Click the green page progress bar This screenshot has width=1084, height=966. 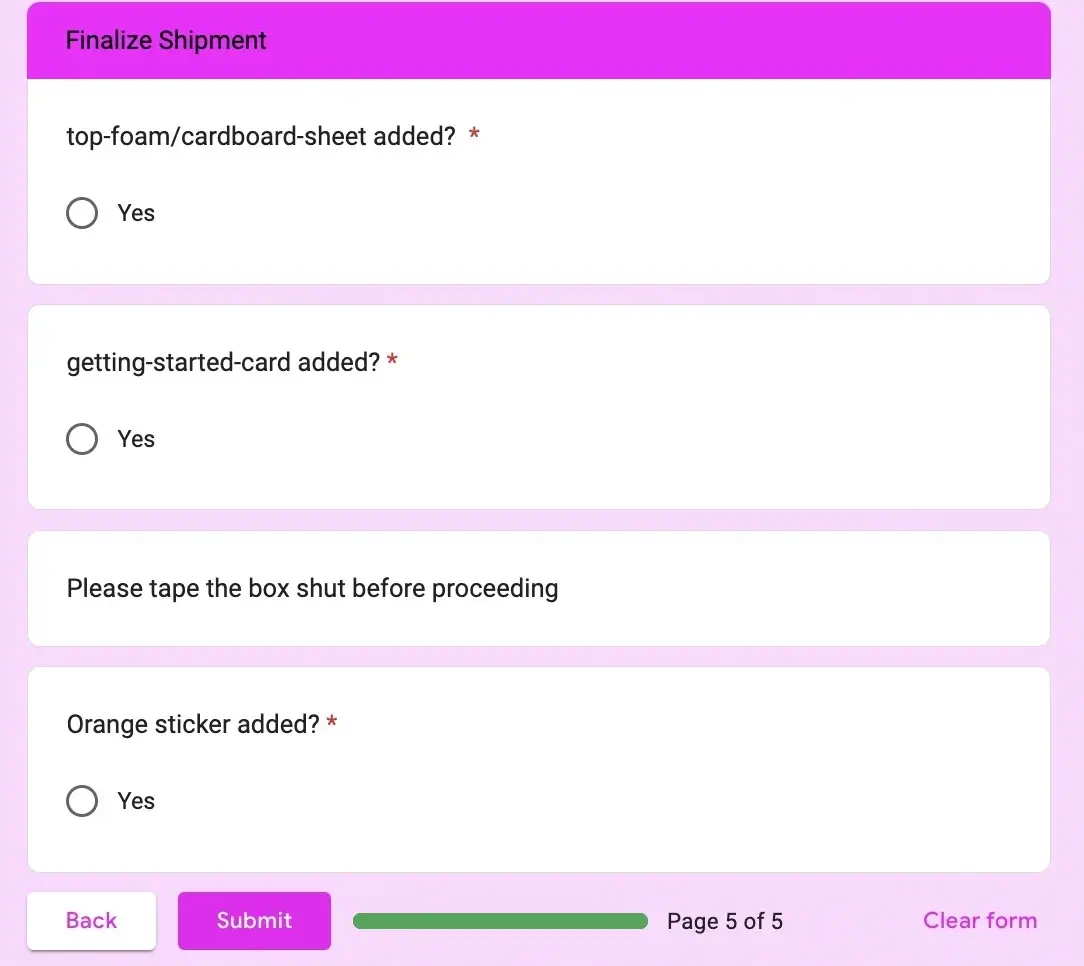click(500, 921)
